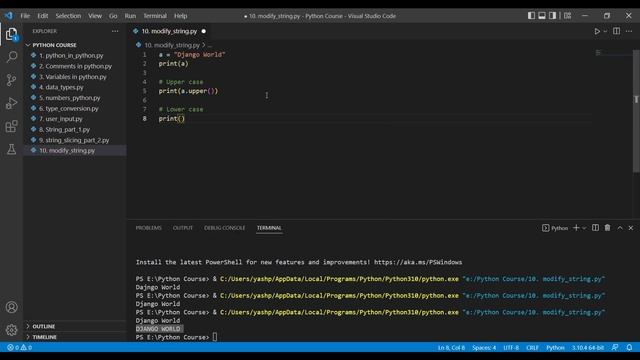Viewport: 640px width, 360px height.
Task: Kill terminal with trash icon
Action: (x=607, y=228)
